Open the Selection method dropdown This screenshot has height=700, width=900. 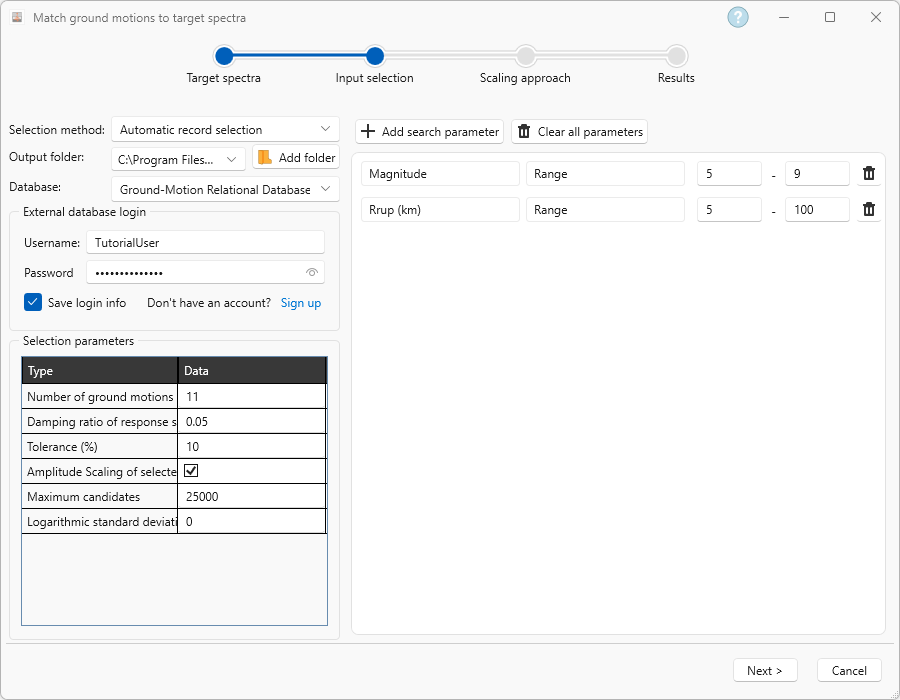(225, 130)
